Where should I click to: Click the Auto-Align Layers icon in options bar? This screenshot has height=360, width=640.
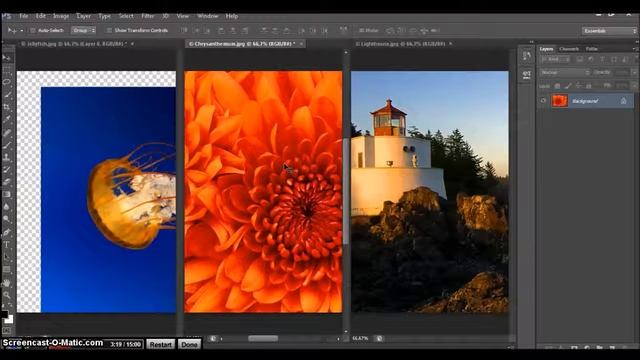tap(343, 30)
